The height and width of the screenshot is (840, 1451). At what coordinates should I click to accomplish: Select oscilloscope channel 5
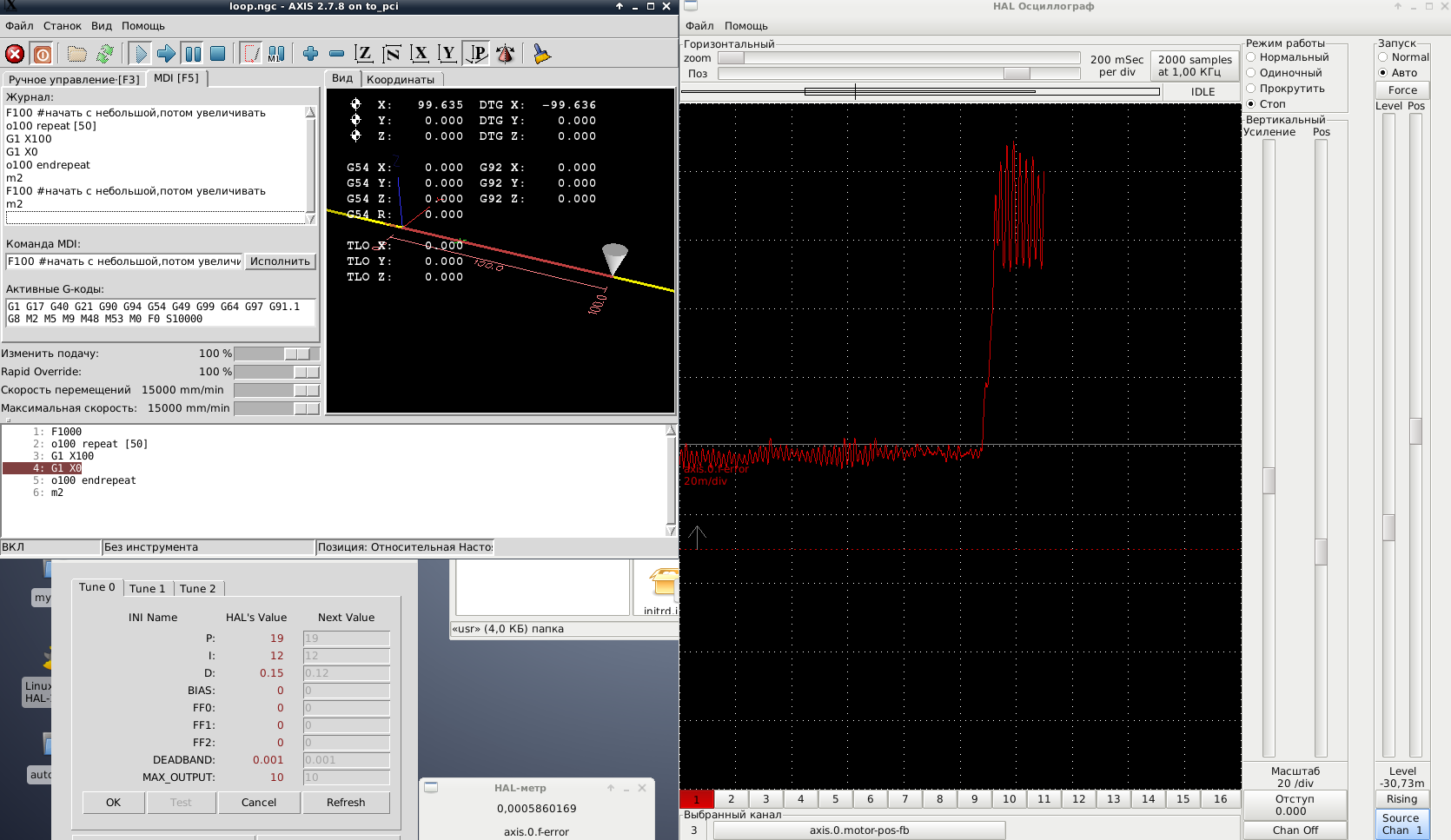pyautogui.click(x=835, y=799)
